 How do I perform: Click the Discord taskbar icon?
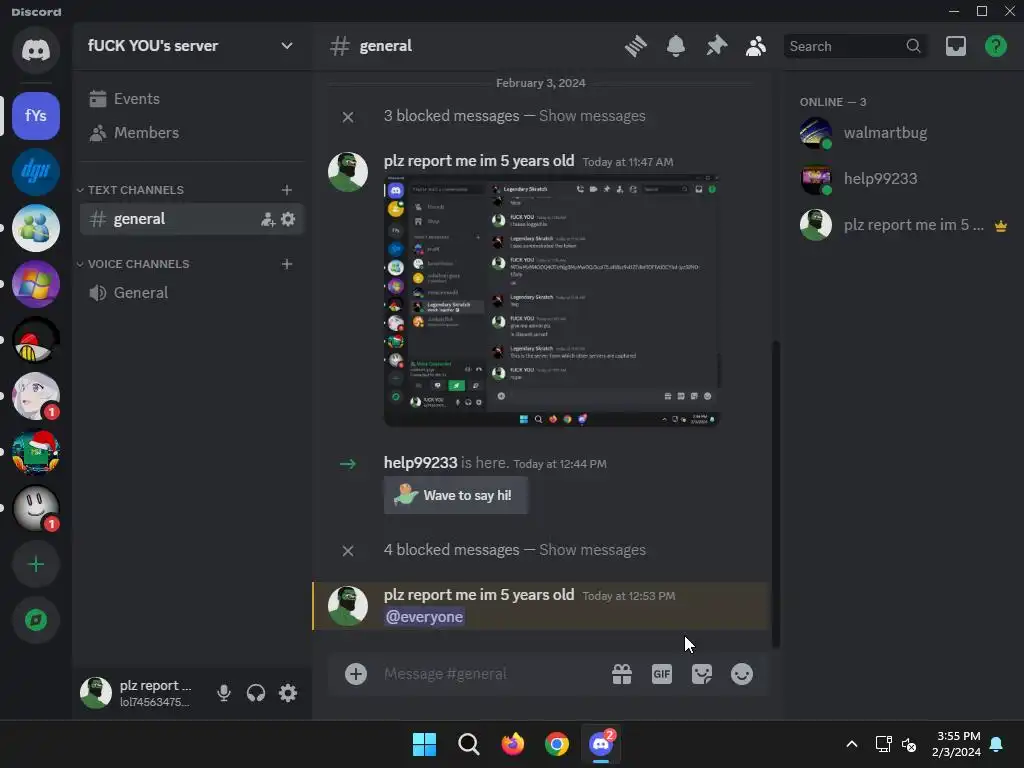(x=601, y=744)
